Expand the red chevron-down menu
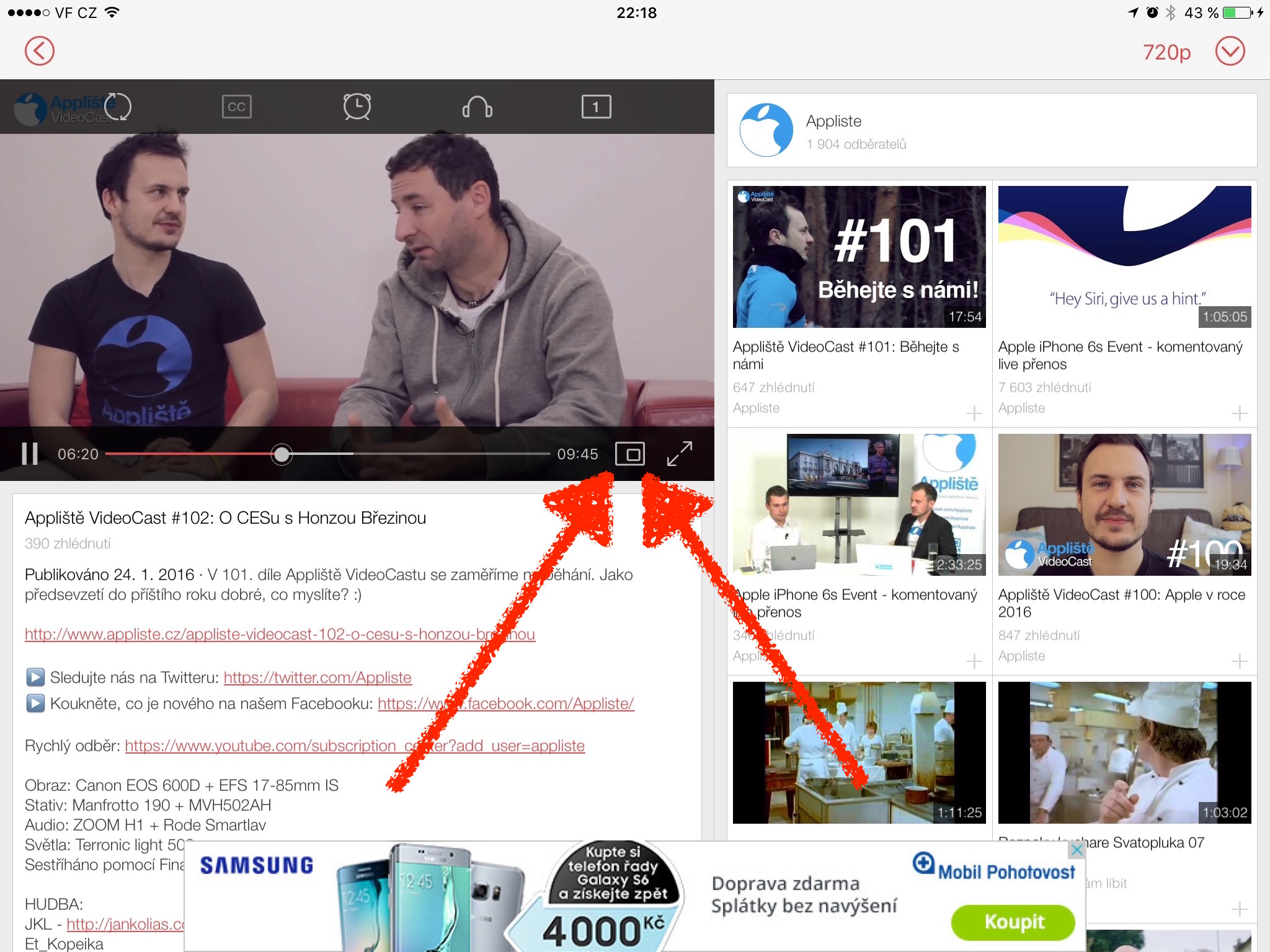The width and height of the screenshot is (1270, 952). [x=1230, y=51]
